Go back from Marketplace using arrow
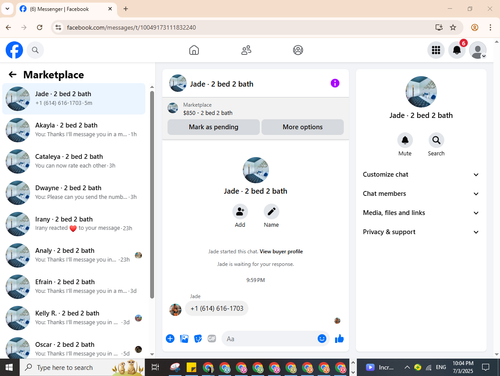500x376 pixels. tap(13, 74)
